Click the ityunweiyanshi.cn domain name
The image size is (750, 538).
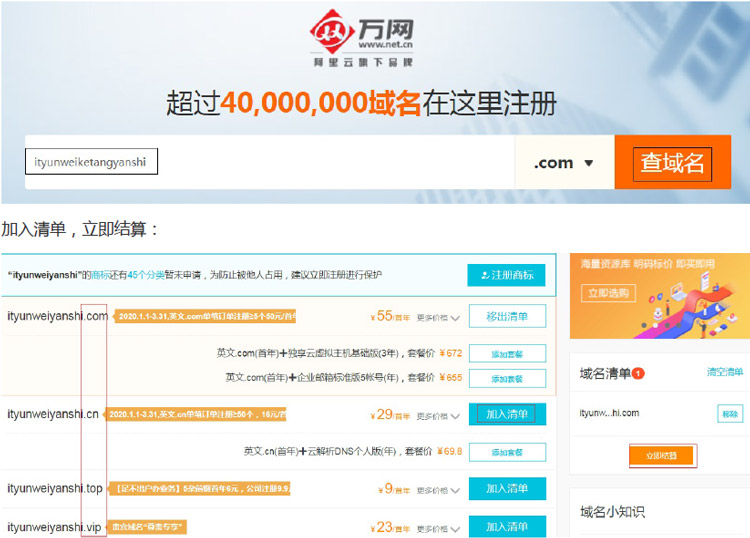point(53,414)
